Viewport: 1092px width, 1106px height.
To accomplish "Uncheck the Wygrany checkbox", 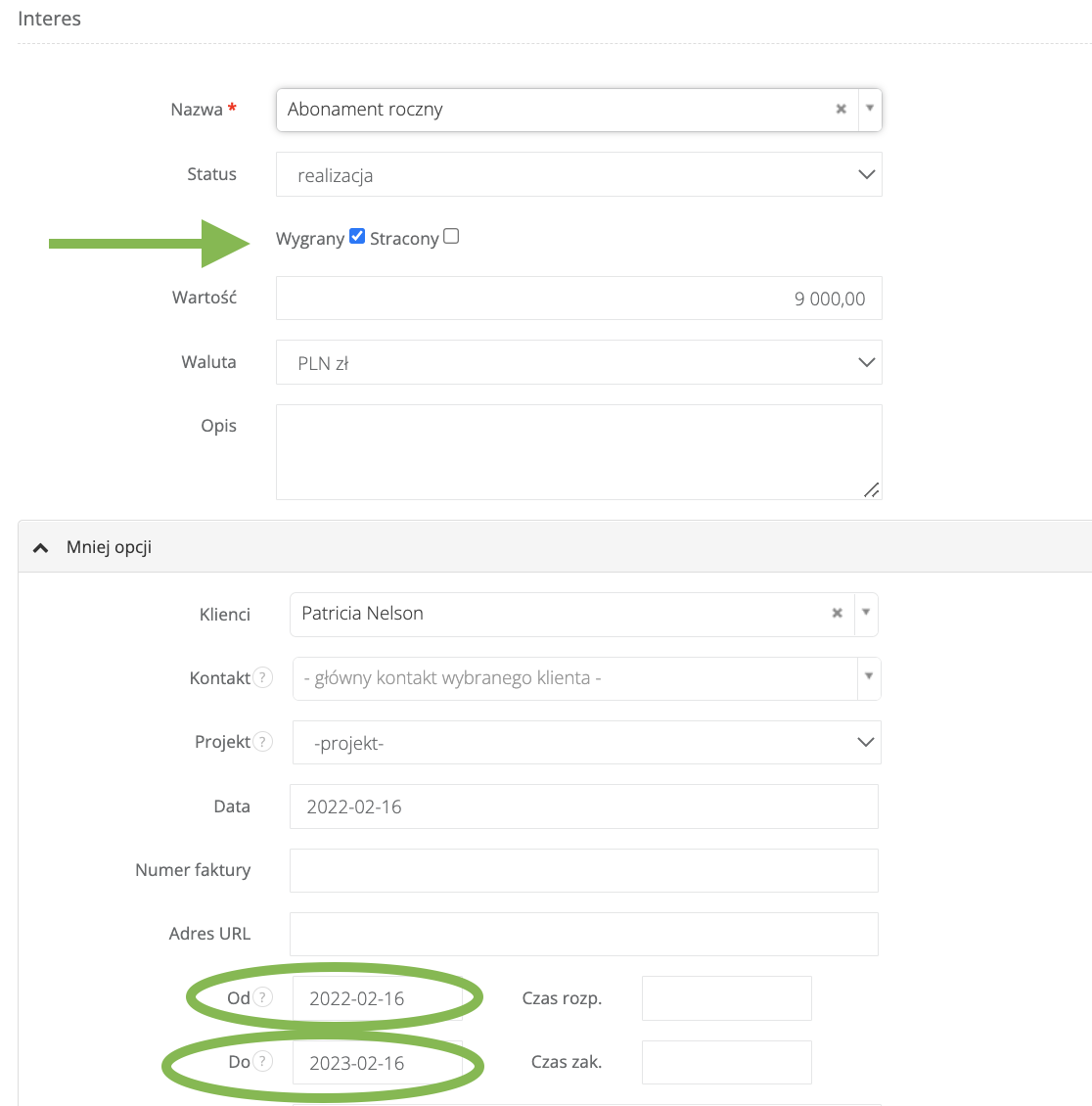I will coord(357,237).
